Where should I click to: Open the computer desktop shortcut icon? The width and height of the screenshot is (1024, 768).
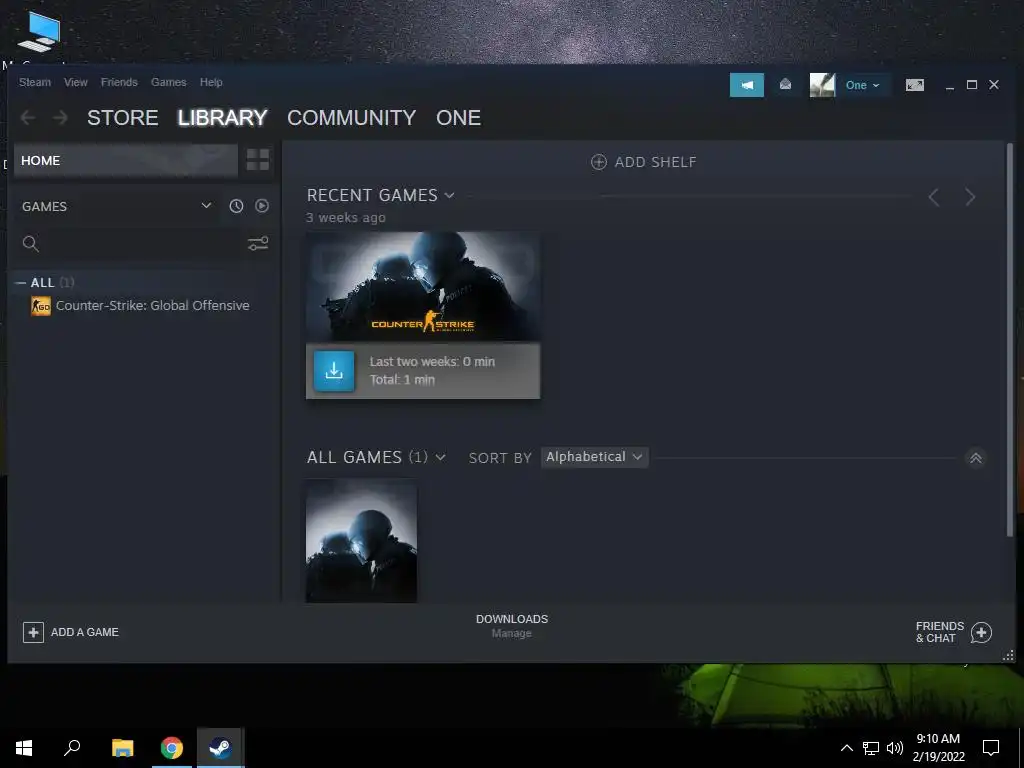[39, 32]
